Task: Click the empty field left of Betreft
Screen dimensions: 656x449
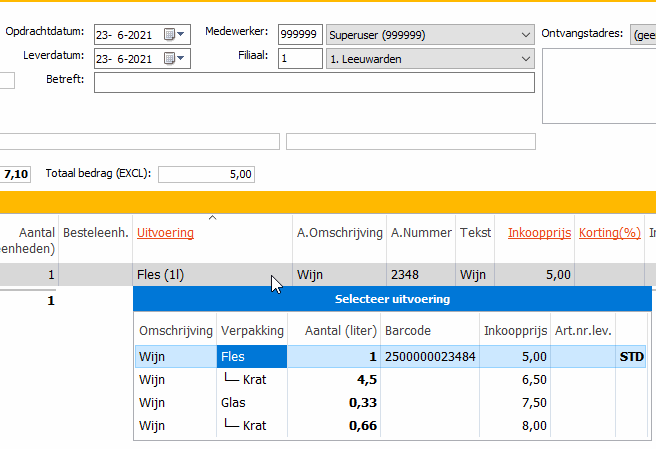Action: (x=7, y=80)
